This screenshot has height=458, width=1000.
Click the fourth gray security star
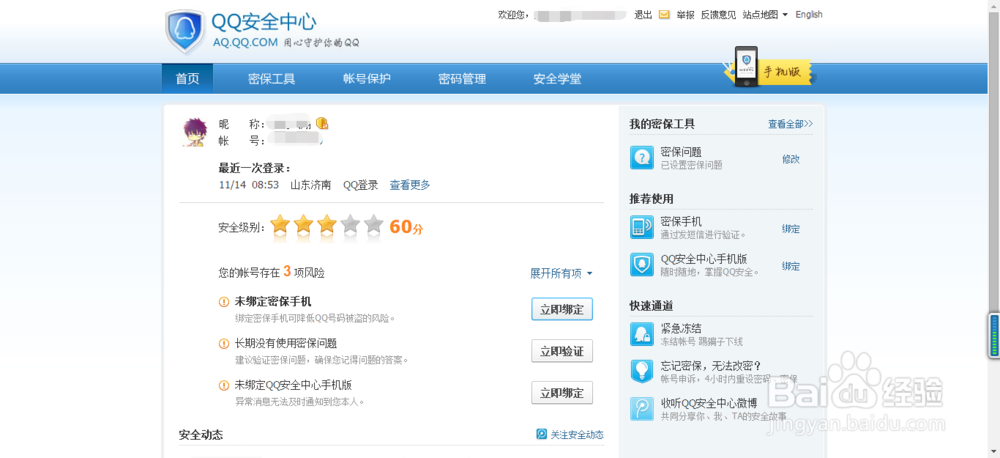click(350, 225)
